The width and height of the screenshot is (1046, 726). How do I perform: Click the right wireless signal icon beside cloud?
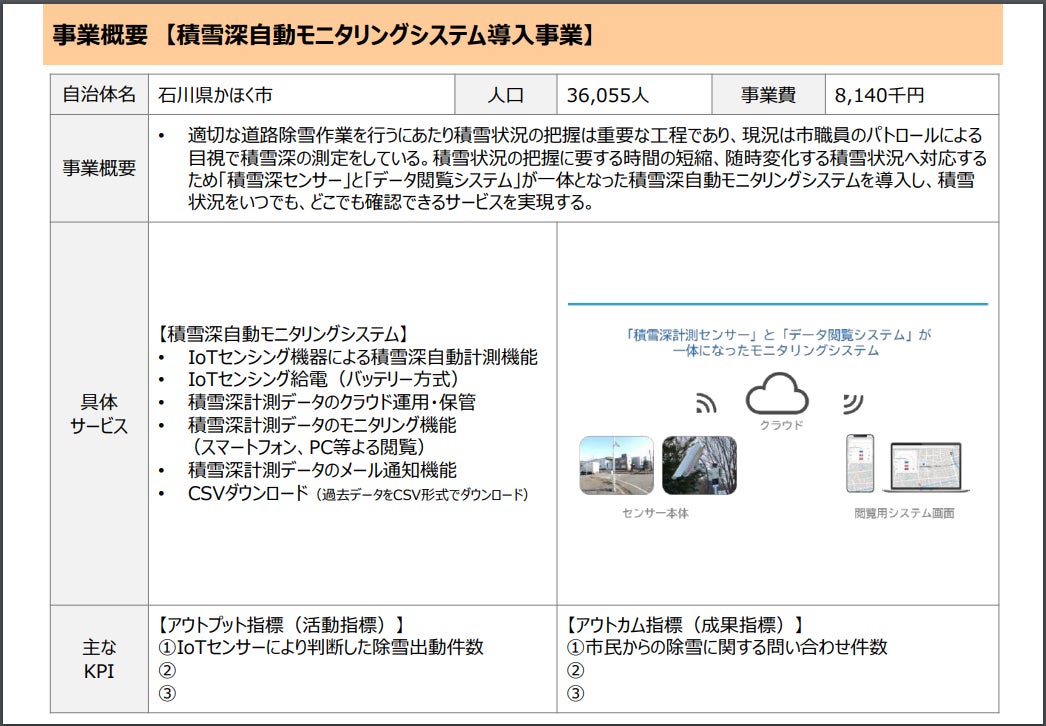point(853,403)
